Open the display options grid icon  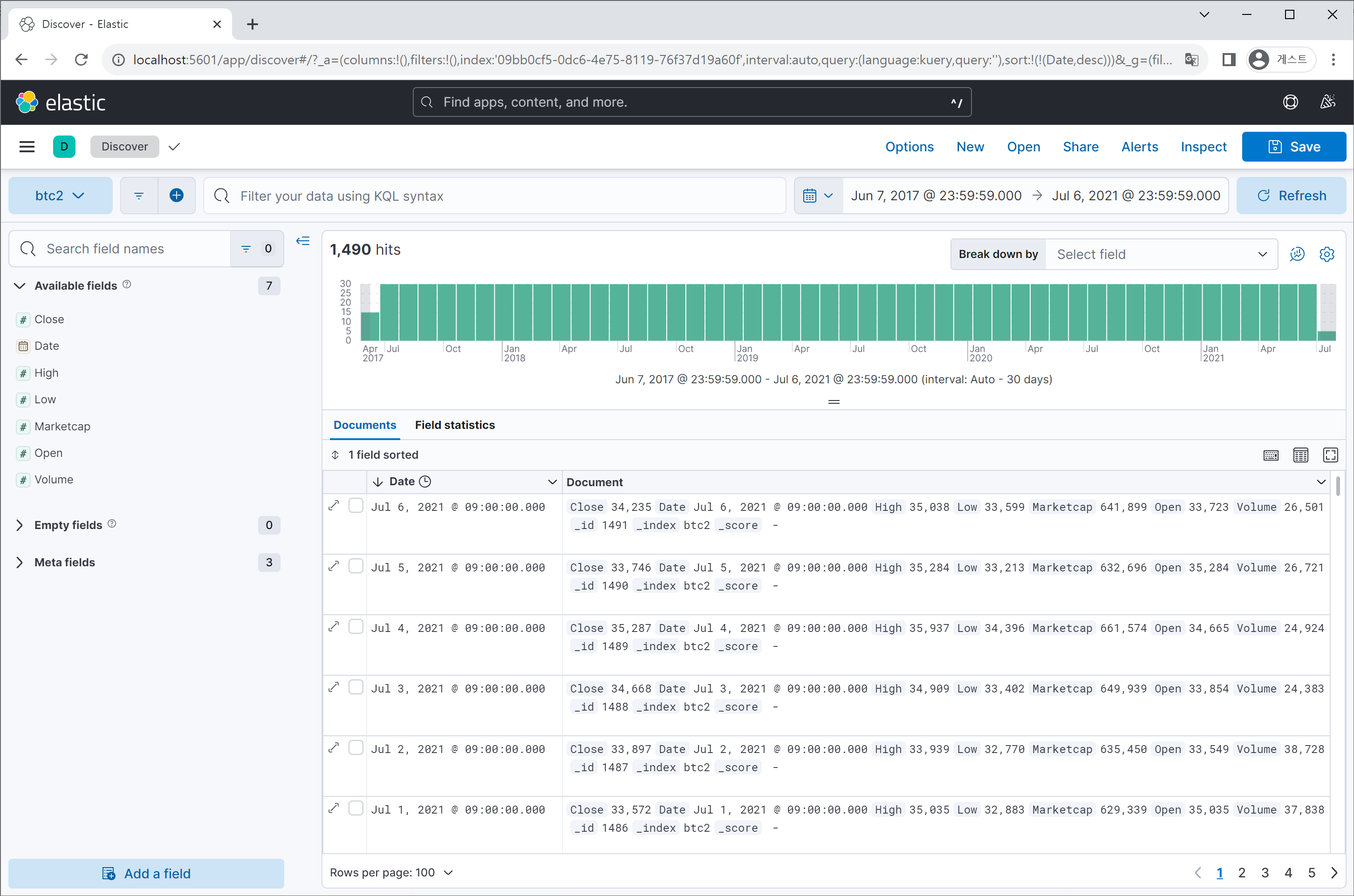(x=1300, y=455)
